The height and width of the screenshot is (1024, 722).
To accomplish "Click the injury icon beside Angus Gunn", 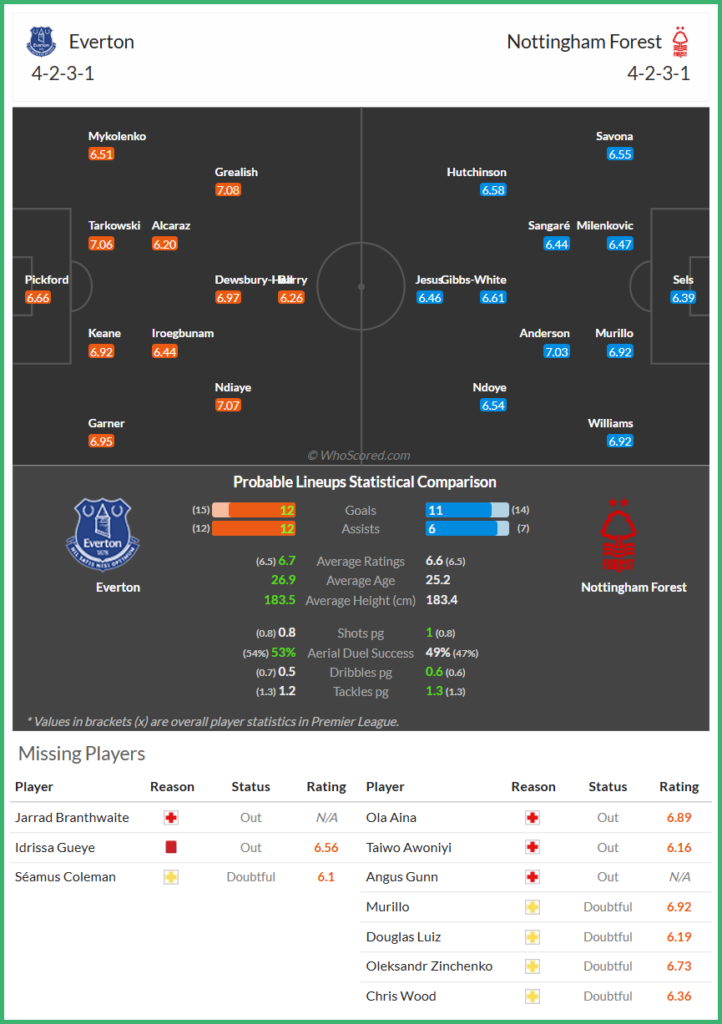I will click(x=533, y=877).
